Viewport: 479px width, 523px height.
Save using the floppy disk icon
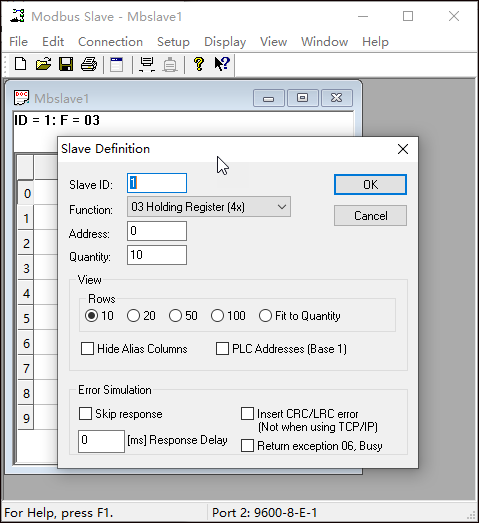pyautogui.click(x=66, y=64)
